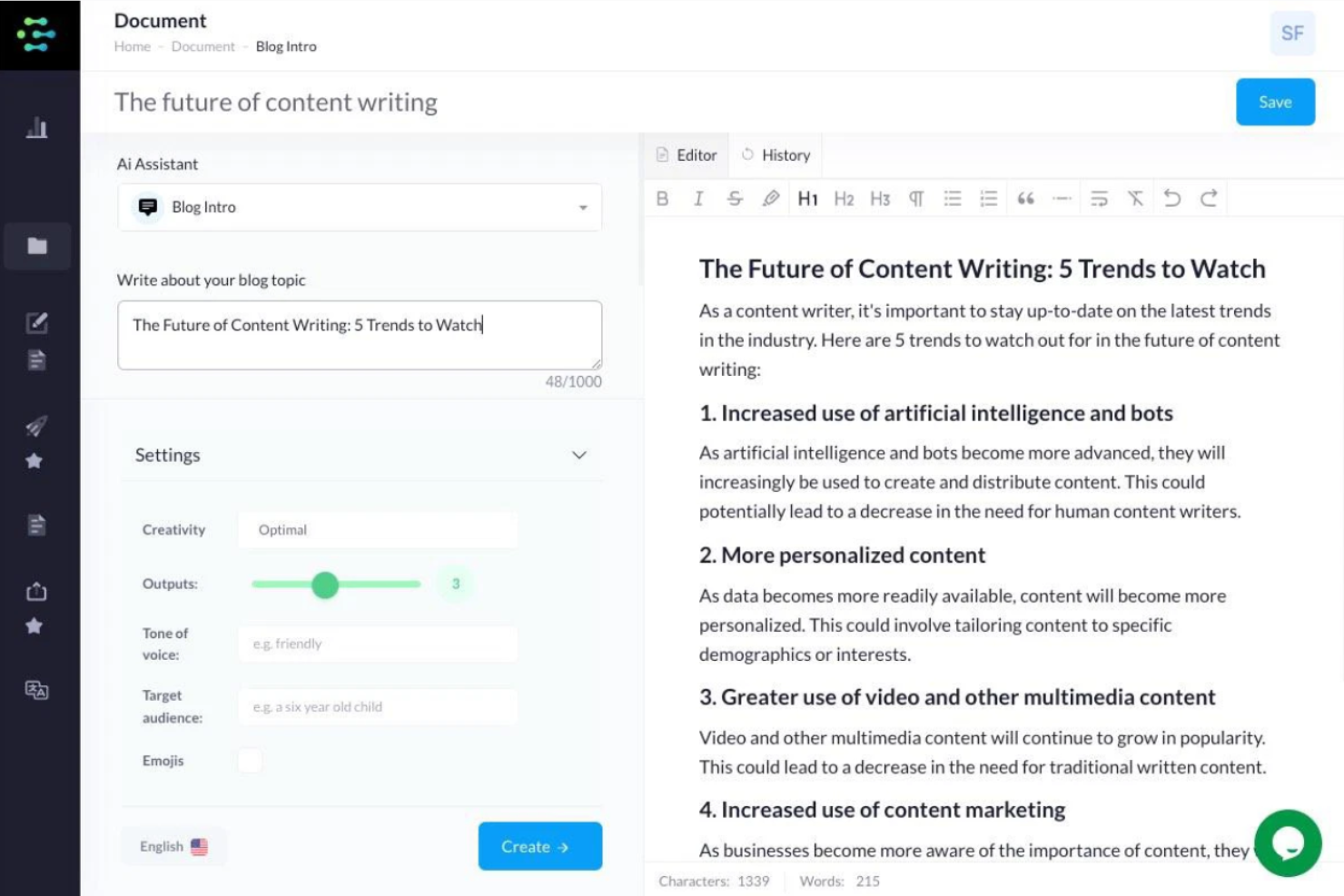Insert a blockquote using the toolbar
This screenshot has width=1344, height=896.
pos(1025,198)
